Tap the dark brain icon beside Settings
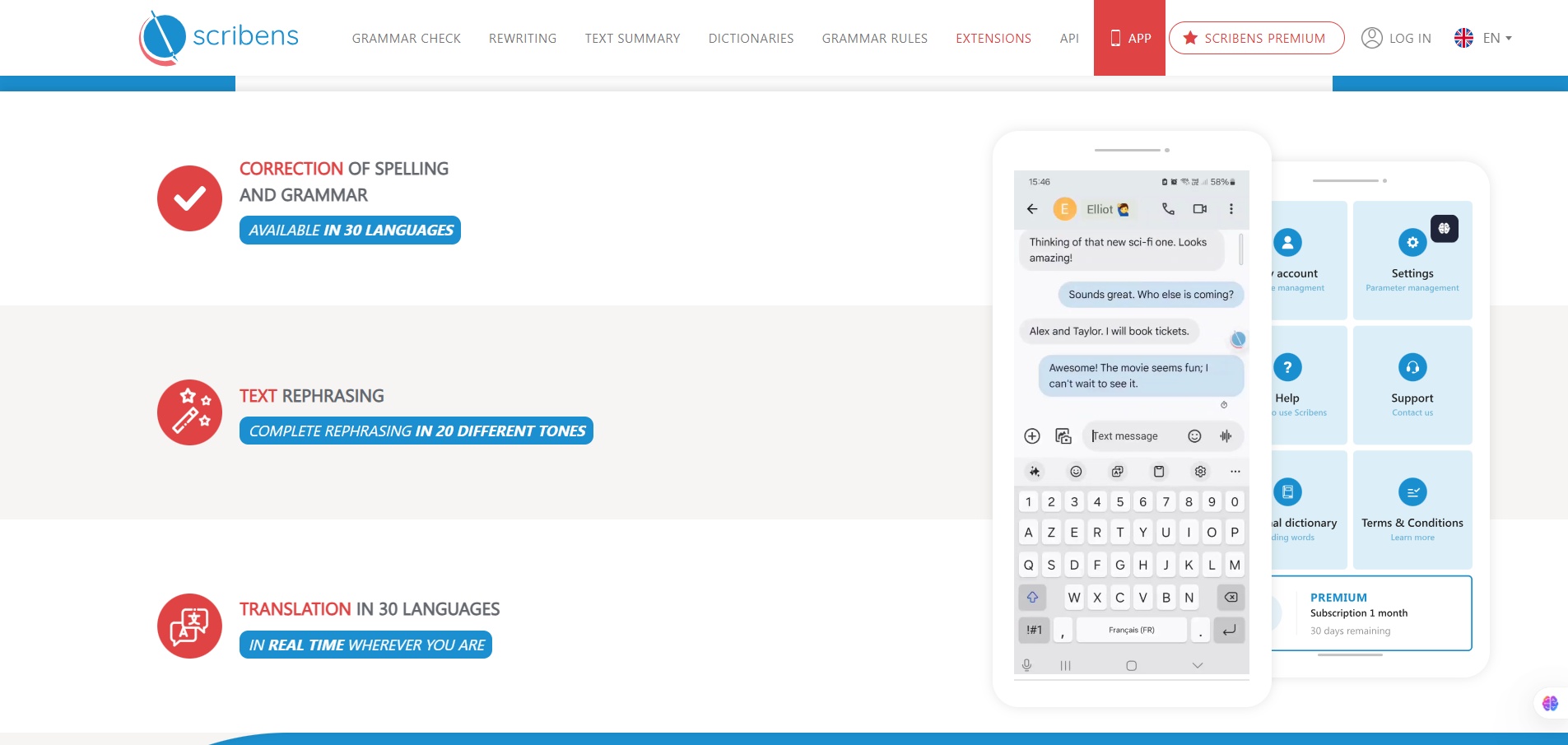Screen dimensions: 1568x745 pyautogui.click(x=1445, y=229)
